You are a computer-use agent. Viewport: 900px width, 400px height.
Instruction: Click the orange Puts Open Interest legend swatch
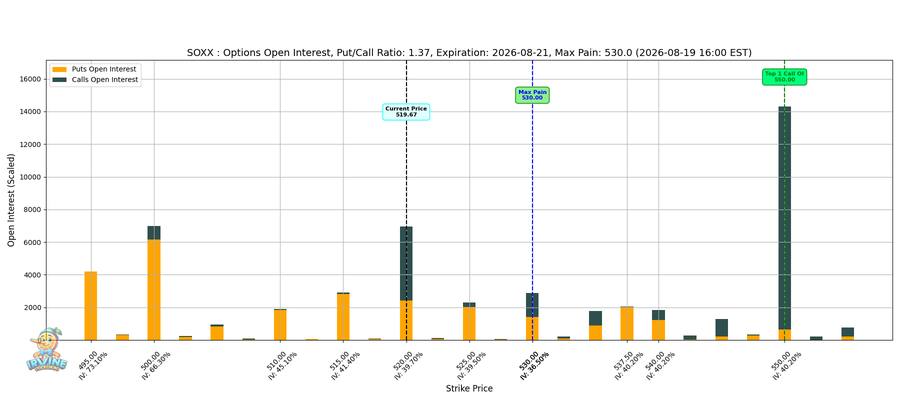click(x=61, y=69)
